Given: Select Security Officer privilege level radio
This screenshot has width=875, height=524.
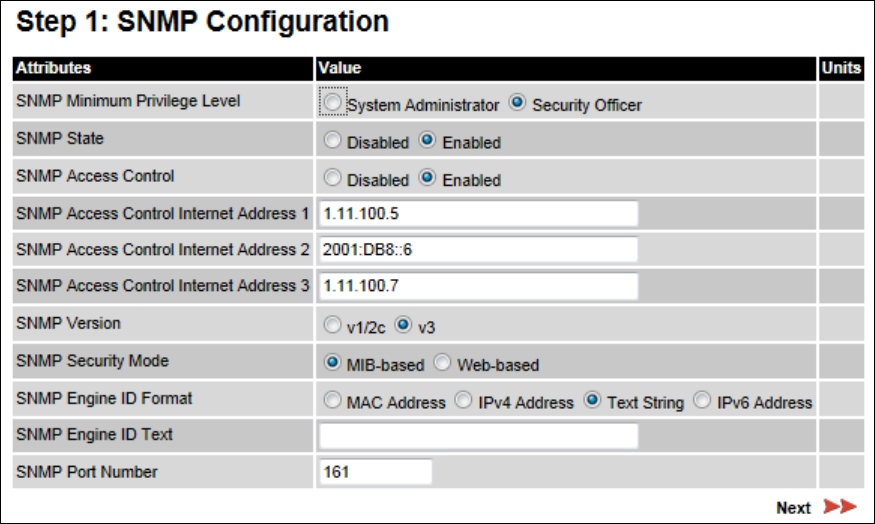Looking at the screenshot, I should (517, 102).
